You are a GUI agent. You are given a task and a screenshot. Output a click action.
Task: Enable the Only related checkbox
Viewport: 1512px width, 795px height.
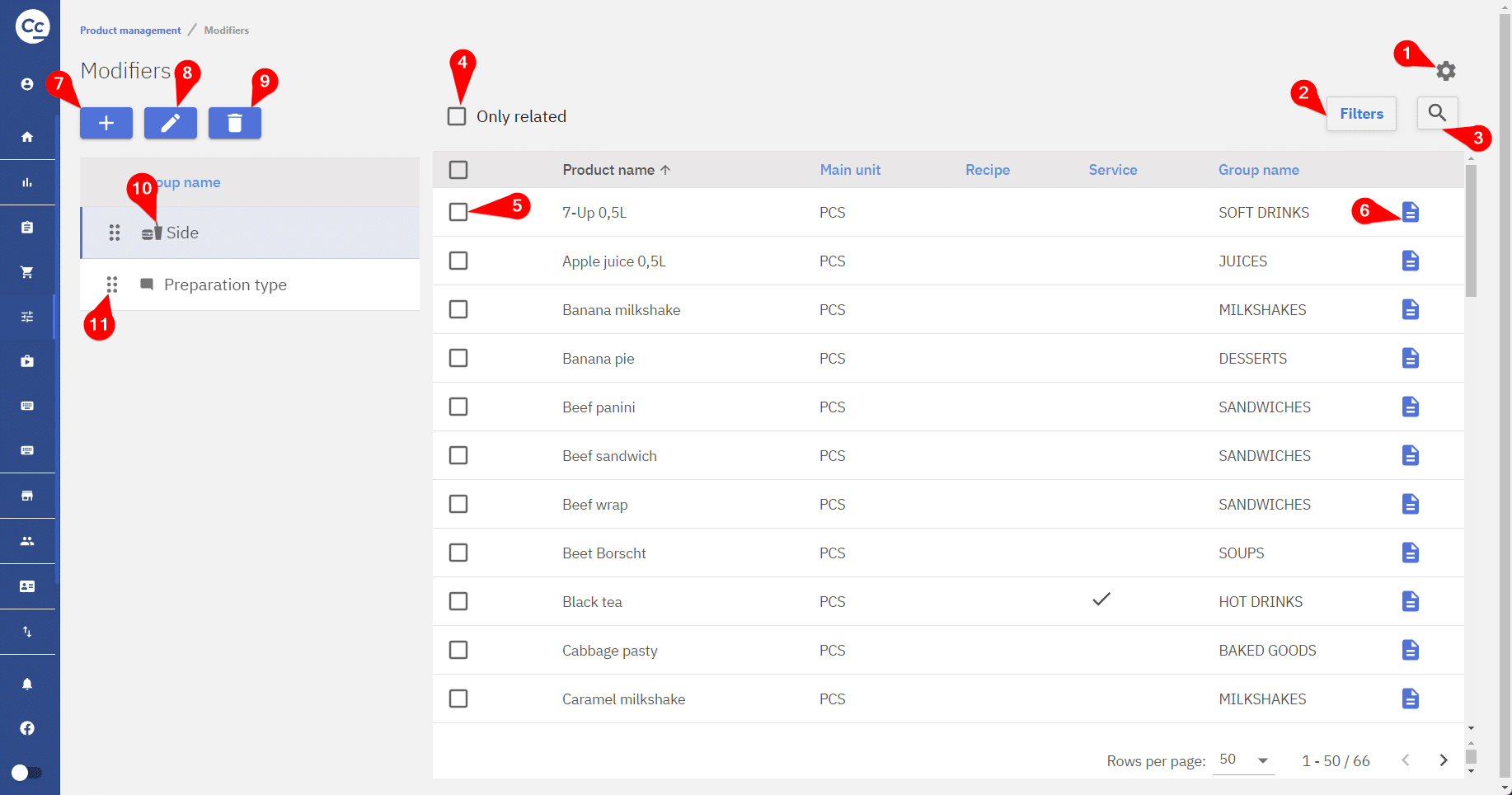click(457, 116)
